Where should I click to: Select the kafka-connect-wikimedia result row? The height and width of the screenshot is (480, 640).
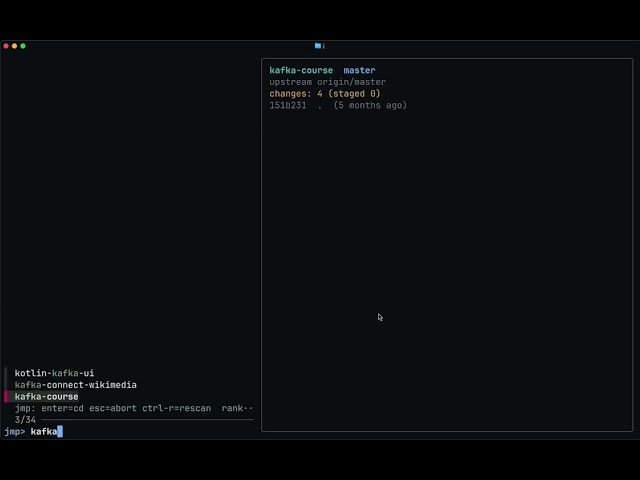[76, 385]
